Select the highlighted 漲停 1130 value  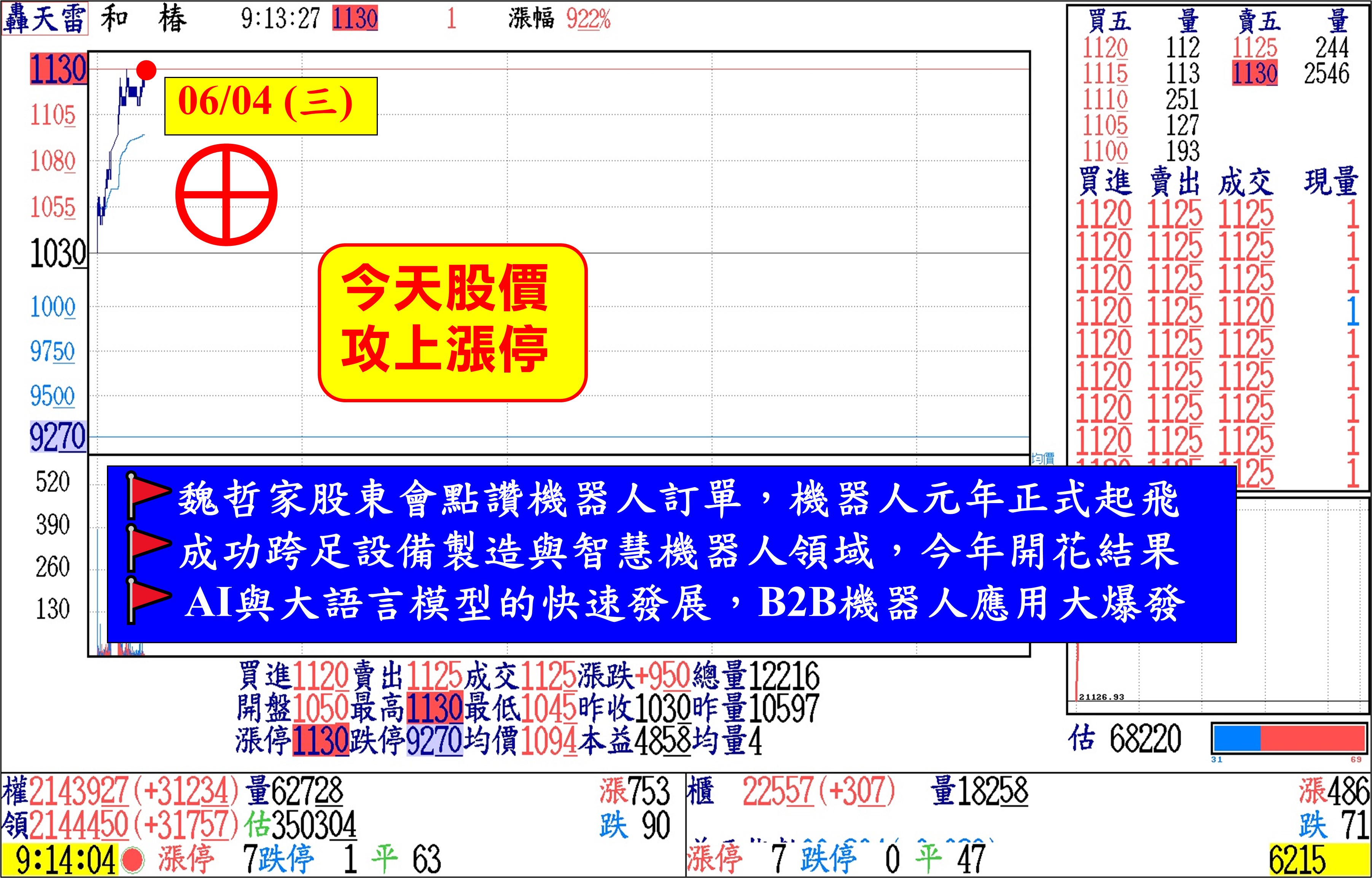point(320,741)
